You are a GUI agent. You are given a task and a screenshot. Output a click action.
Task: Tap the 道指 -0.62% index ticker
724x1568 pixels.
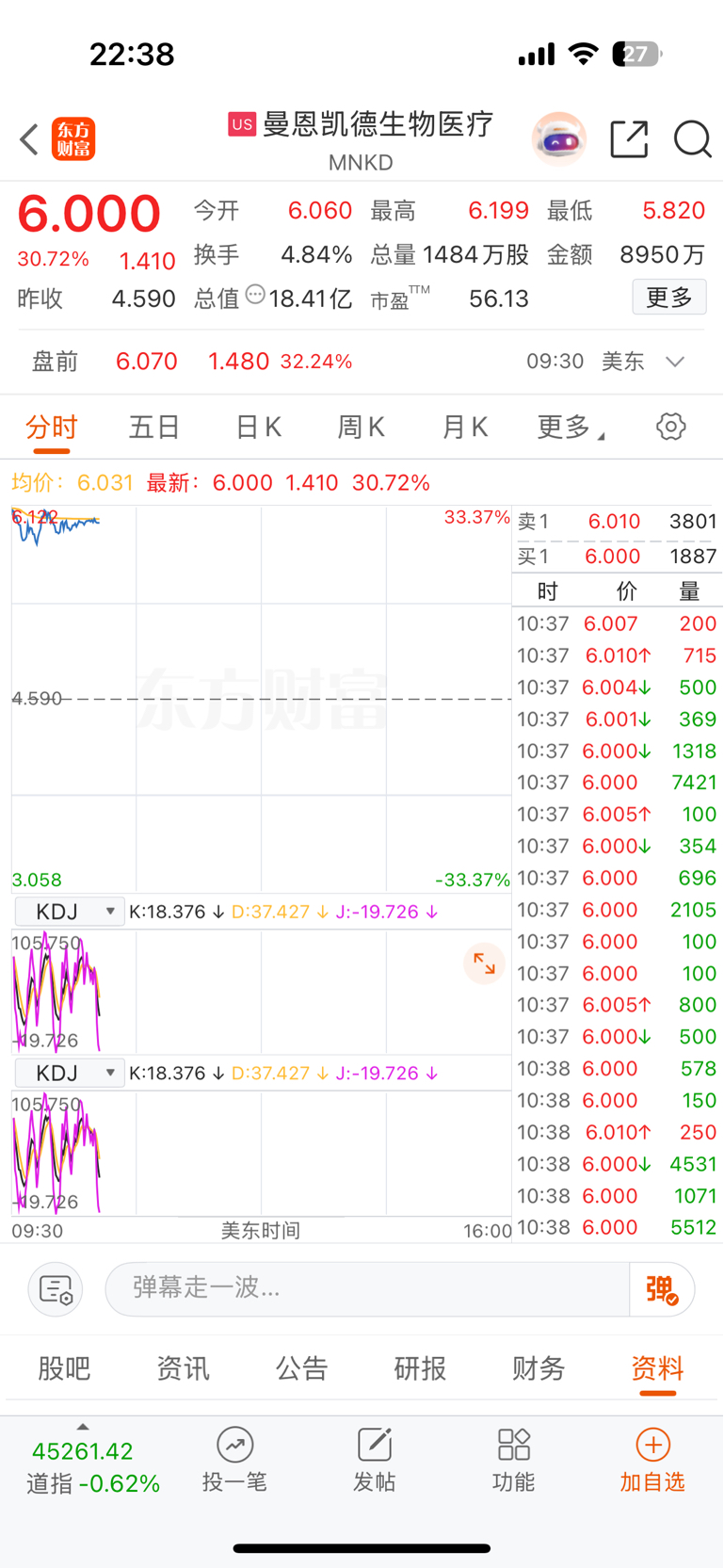pyautogui.click(x=93, y=1483)
